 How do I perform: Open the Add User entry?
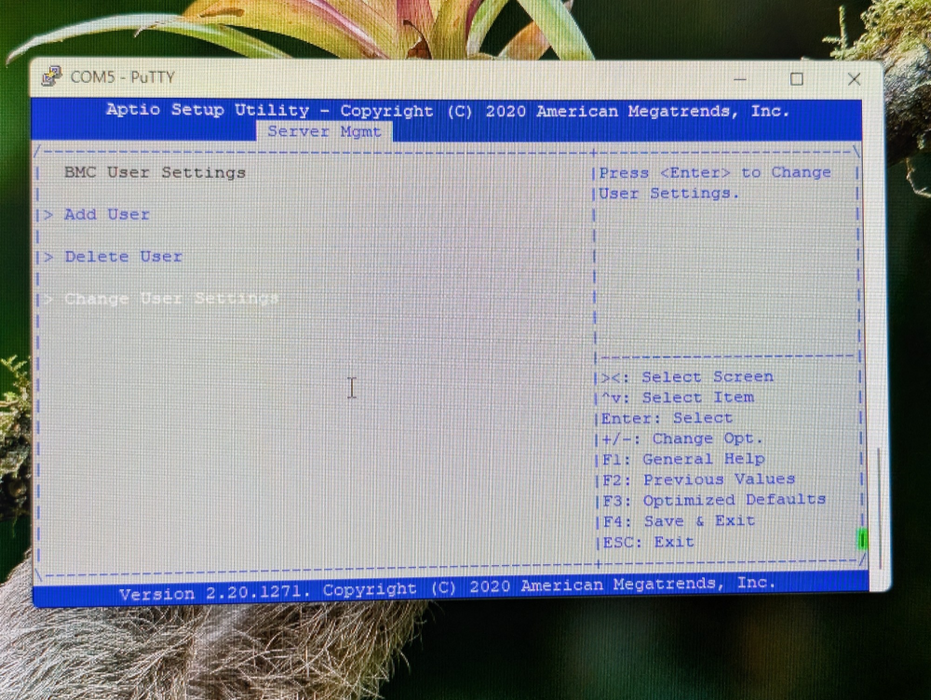click(x=107, y=215)
